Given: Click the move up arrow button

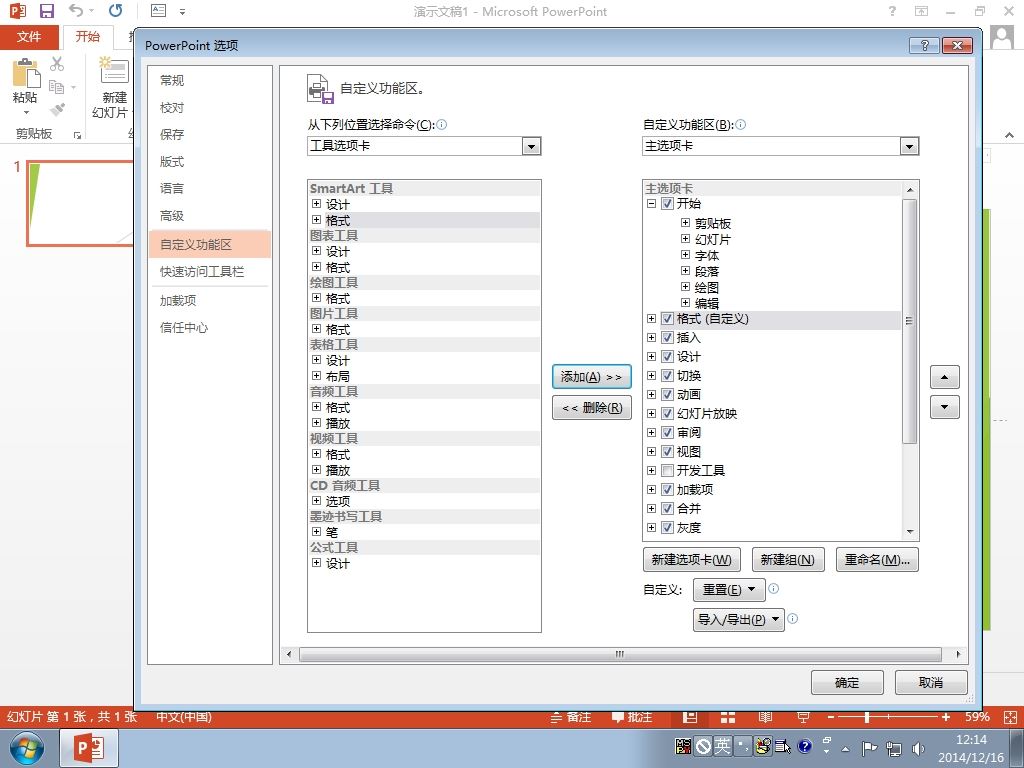Looking at the screenshot, I should [x=944, y=377].
